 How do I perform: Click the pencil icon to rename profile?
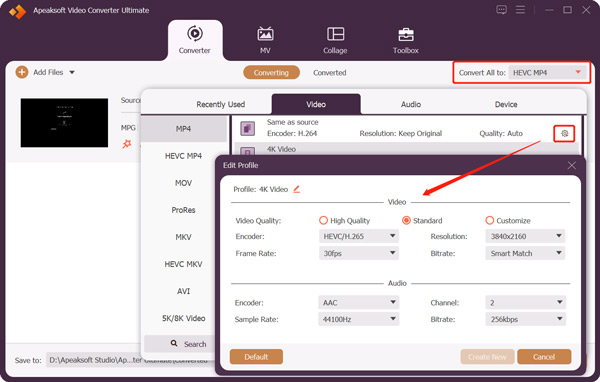pos(297,189)
